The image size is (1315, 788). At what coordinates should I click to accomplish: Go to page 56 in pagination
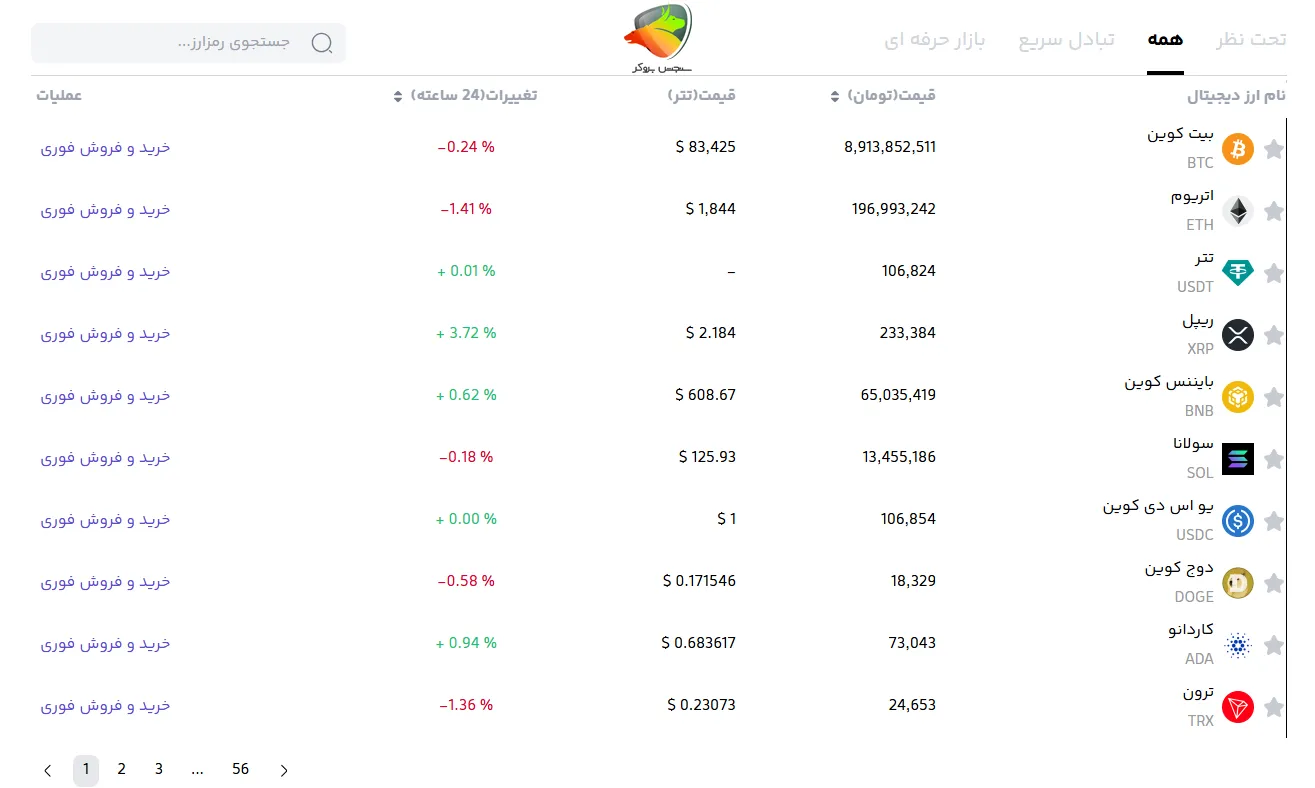240,769
